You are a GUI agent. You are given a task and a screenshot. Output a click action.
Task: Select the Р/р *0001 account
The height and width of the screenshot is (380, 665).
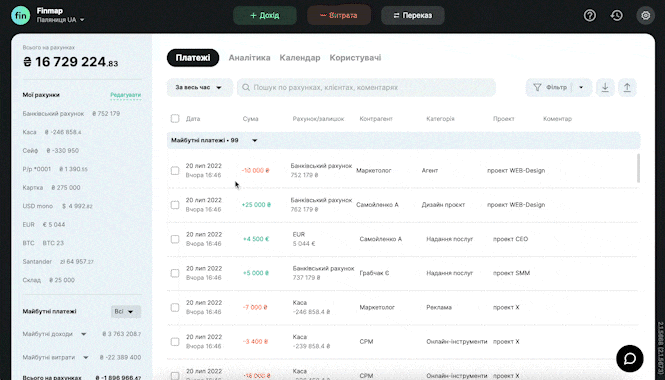click(55, 169)
